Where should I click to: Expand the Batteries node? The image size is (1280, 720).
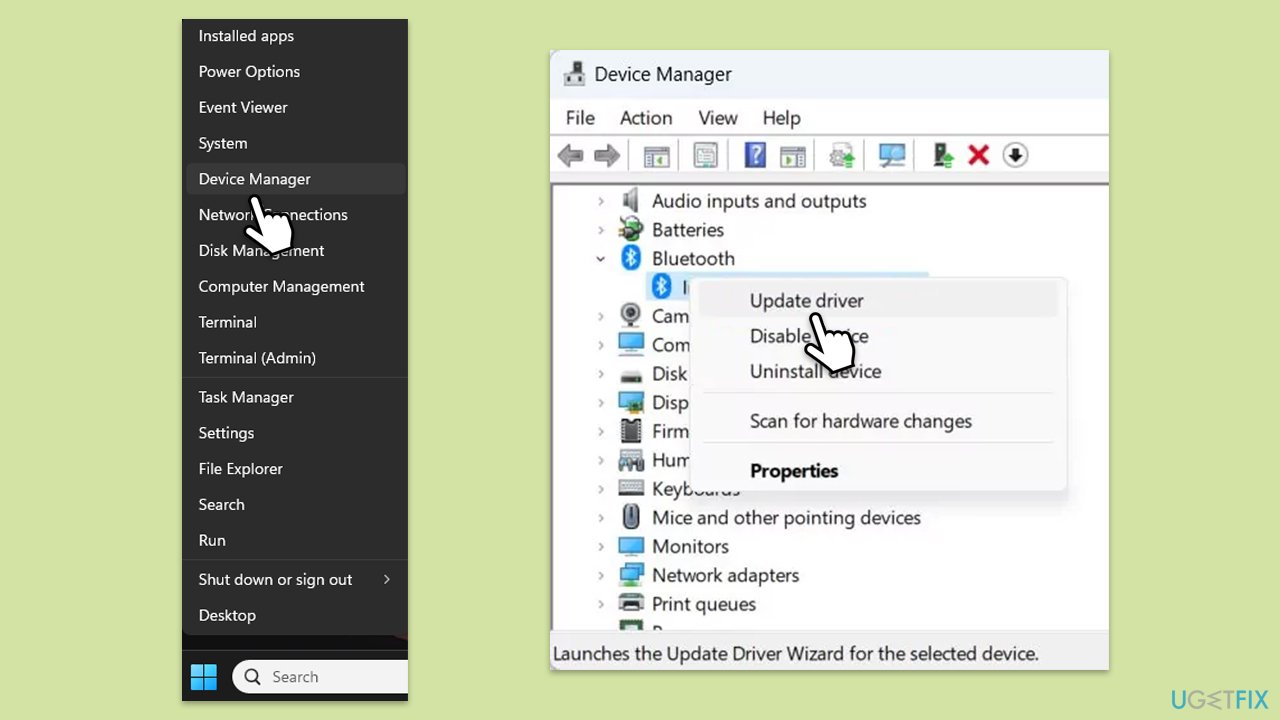601,230
